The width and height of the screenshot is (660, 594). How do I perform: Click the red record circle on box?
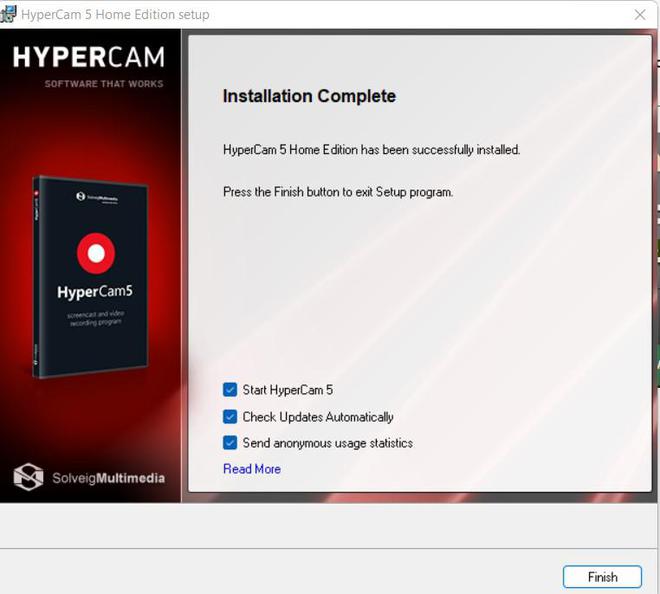tap(96, 253)
